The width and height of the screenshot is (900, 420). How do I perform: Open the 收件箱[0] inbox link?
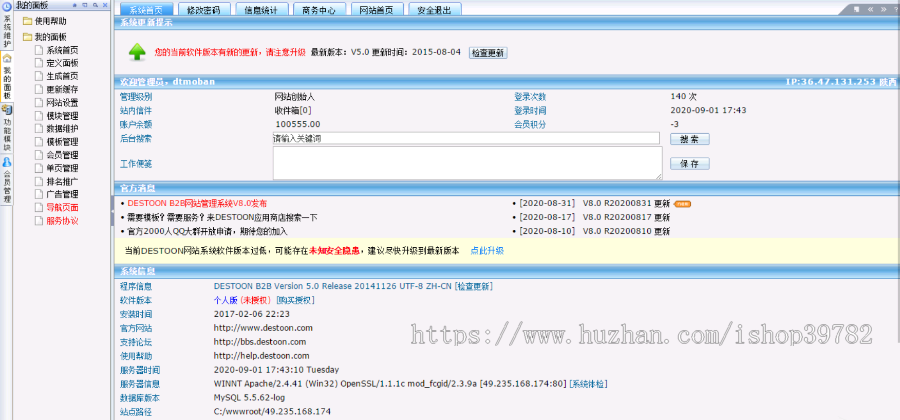pyautogui.click(x=293, y=110)
